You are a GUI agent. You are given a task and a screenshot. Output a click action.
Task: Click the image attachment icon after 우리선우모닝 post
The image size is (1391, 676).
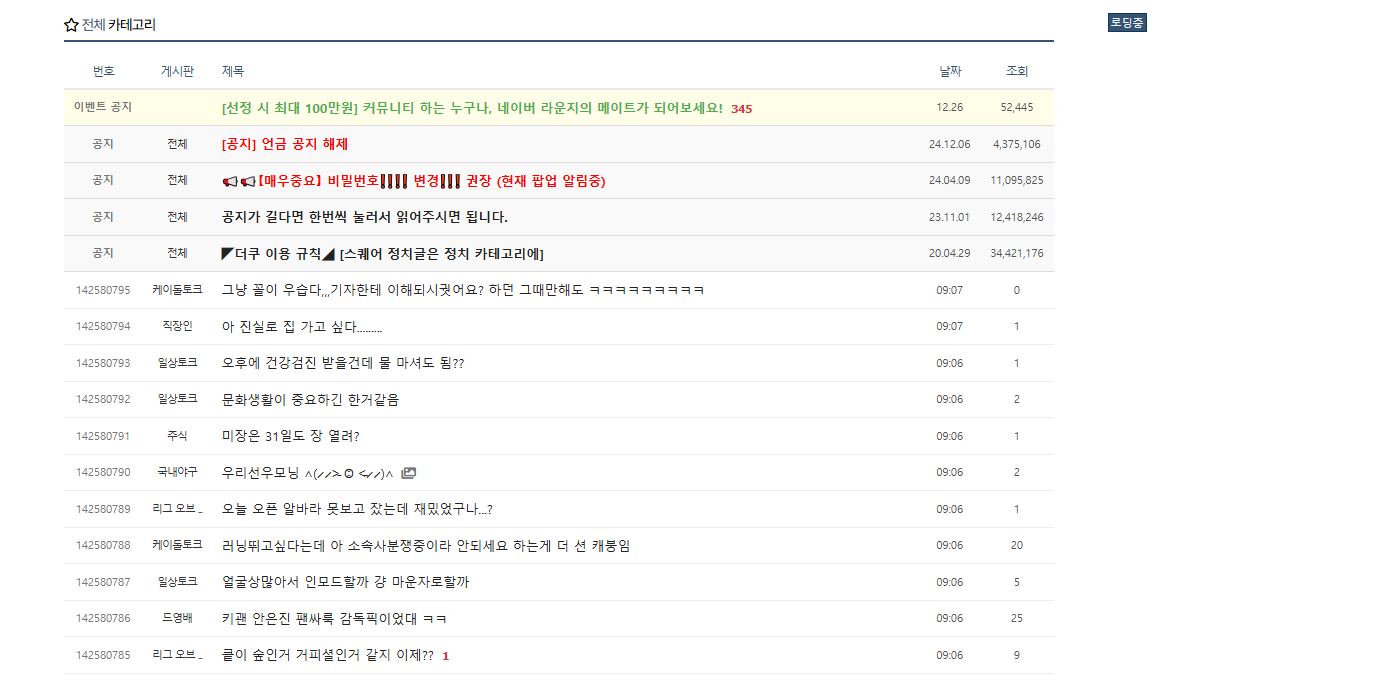(408, 473)
